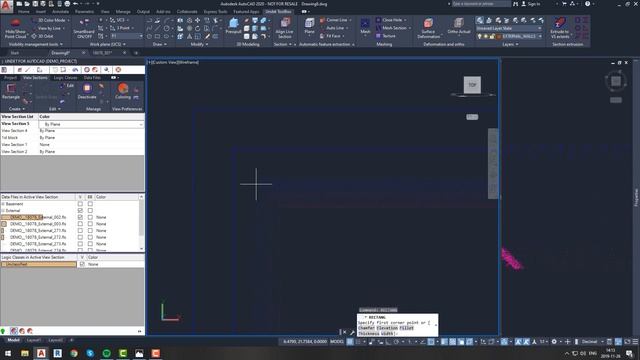Click Extrude to VS extents icon
Viewport: 640px width, 360px height.
click(560, 23)
